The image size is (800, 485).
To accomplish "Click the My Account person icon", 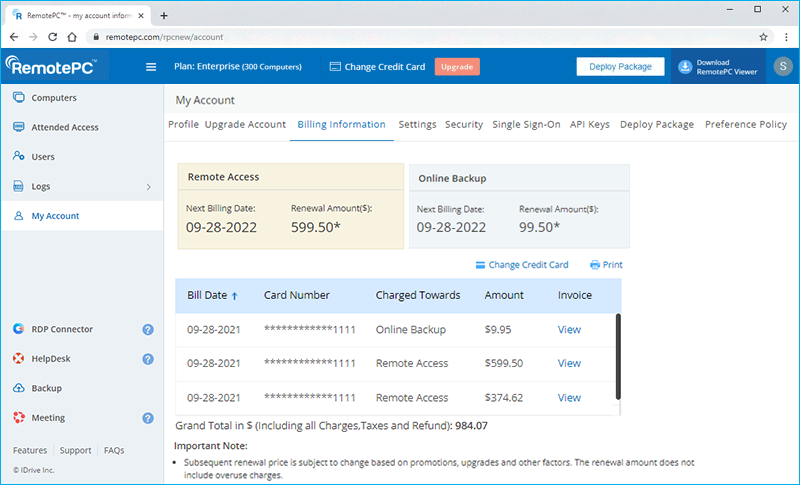I will 19,216.
